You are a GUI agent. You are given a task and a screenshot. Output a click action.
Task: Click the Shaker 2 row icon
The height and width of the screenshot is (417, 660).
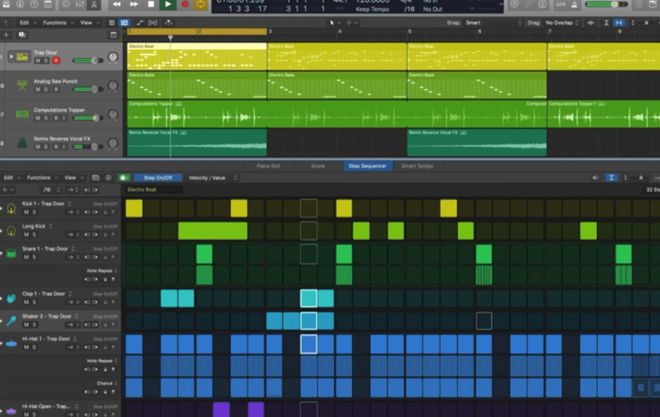(10, 320)
